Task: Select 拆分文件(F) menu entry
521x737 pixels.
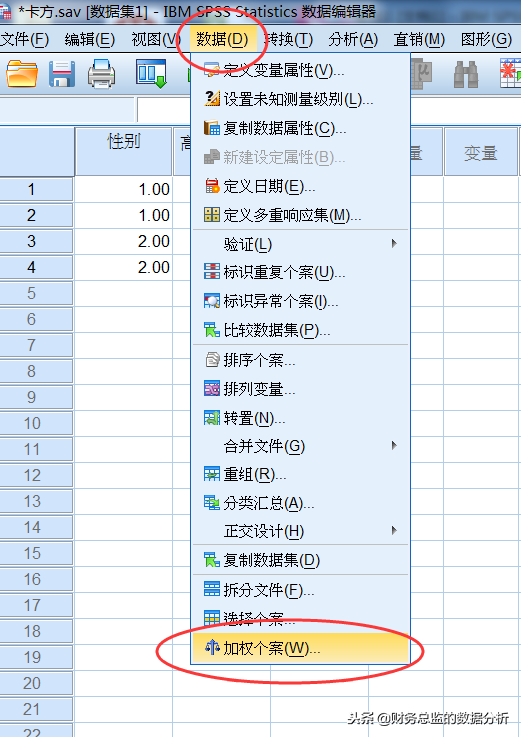Action: [x=300, y=589]
